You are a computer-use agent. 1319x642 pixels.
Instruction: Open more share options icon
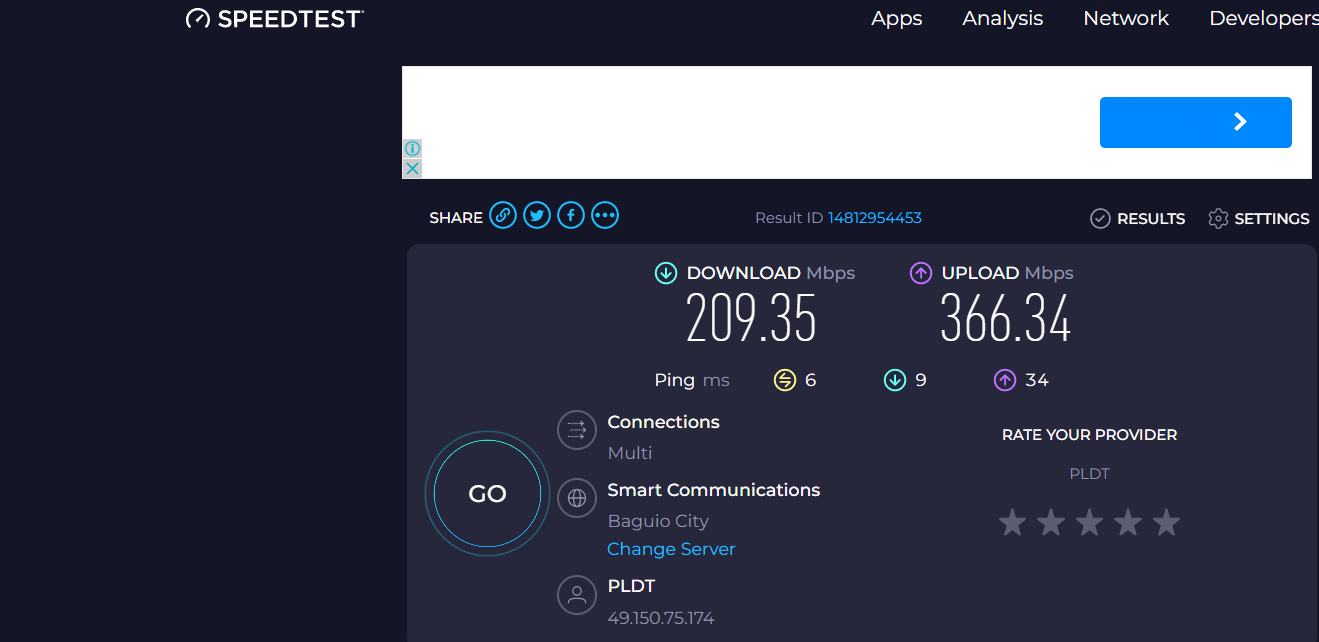coord(605,216)
